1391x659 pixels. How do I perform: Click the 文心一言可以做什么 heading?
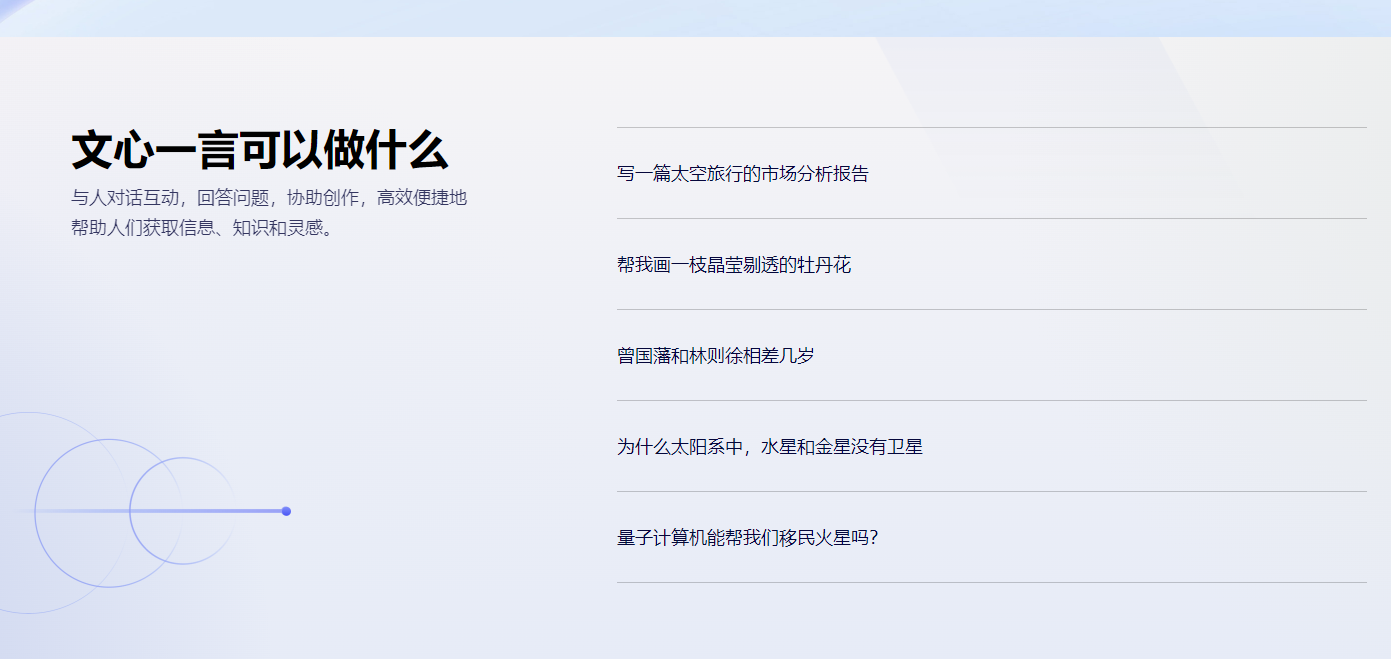click(259, 151)
